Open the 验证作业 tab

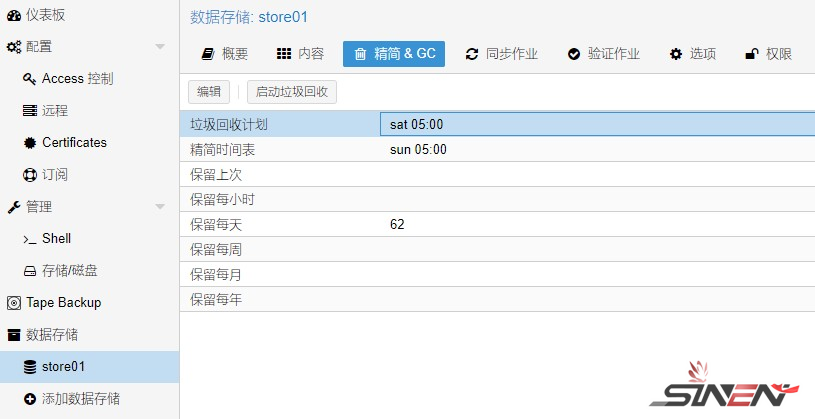(x=603, y=54)
